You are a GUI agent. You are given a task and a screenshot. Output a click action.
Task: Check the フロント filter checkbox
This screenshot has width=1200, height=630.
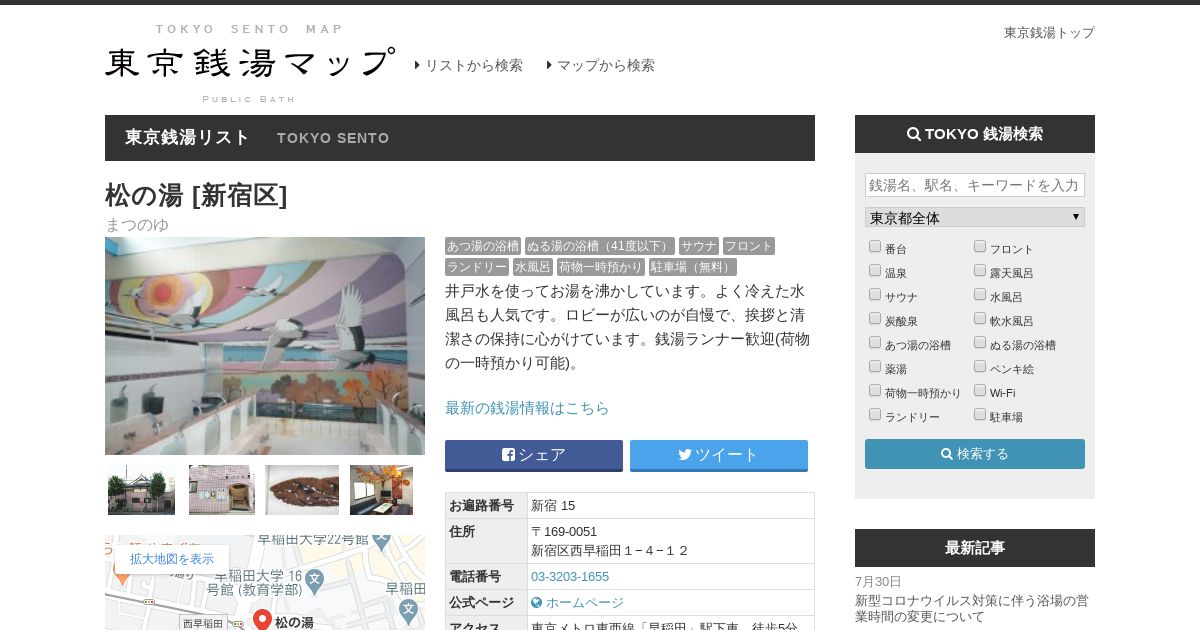[x=980, y=246]
